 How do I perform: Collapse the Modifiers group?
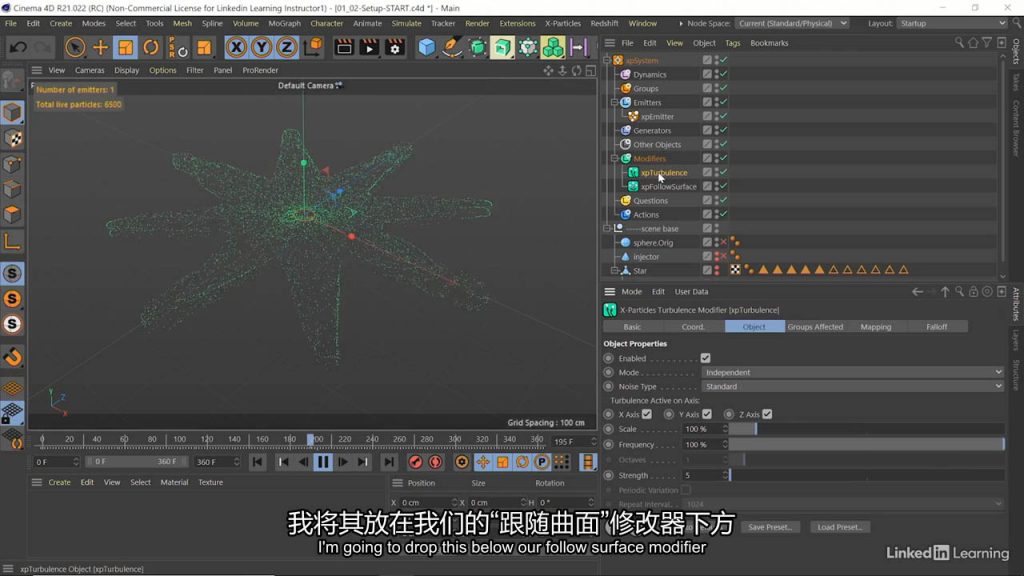click(x=615, y=159)
